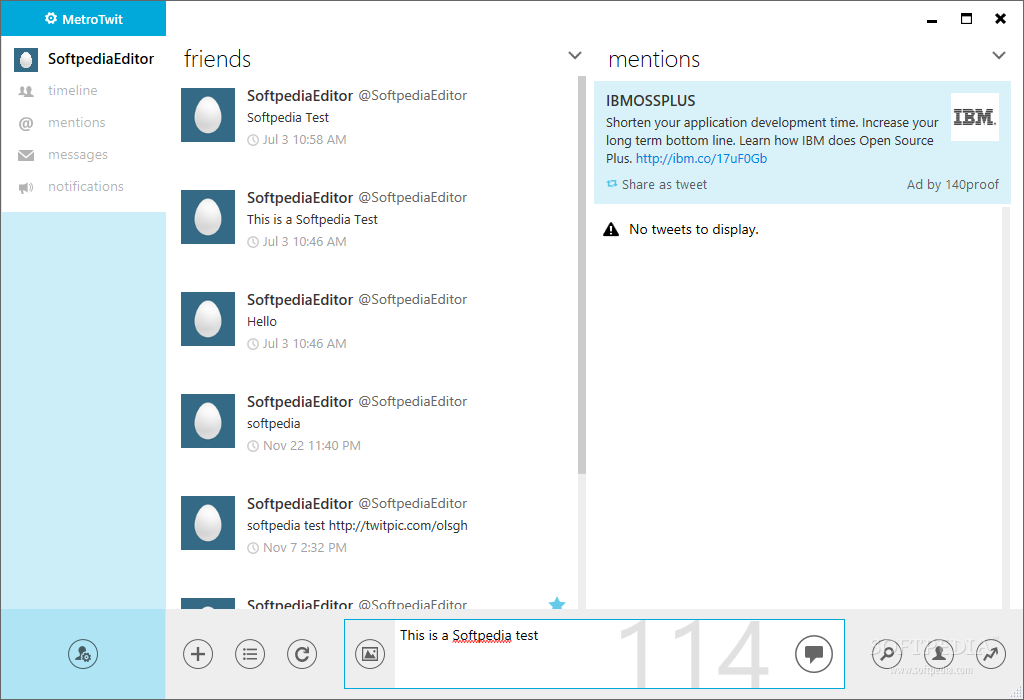Click avatar of 'softpedia' Nov 22 tweet
This screenshot has height=700, width=1024.
click(x=208, y=421)
